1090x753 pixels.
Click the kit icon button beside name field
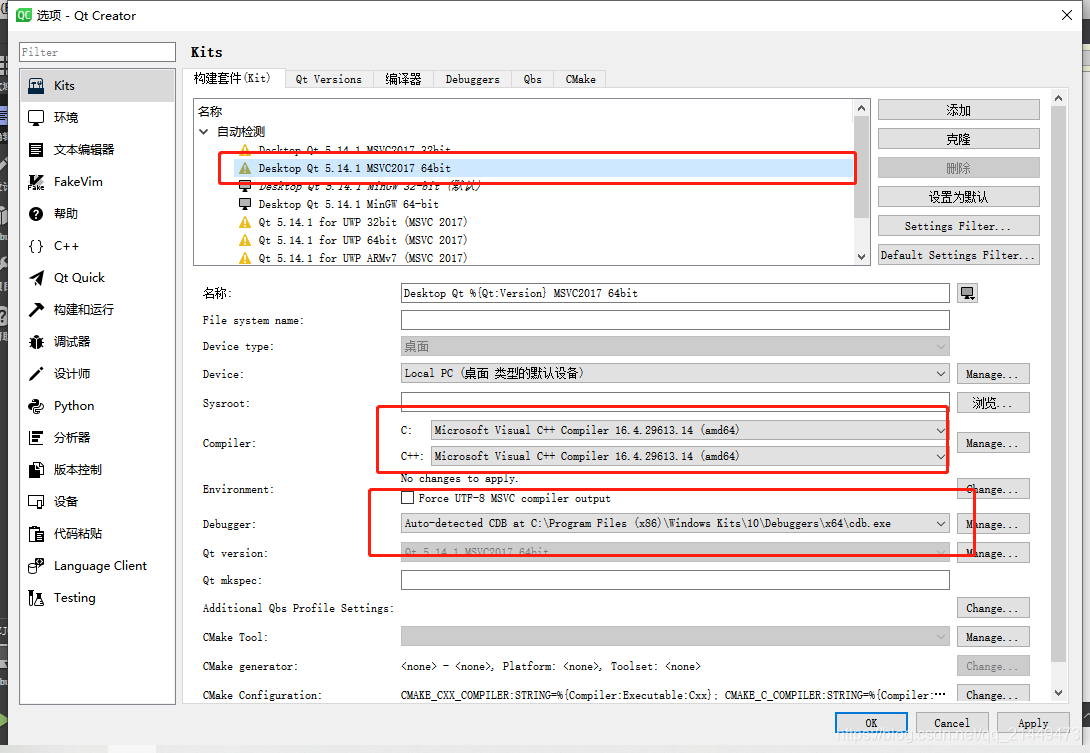[967, 293]
